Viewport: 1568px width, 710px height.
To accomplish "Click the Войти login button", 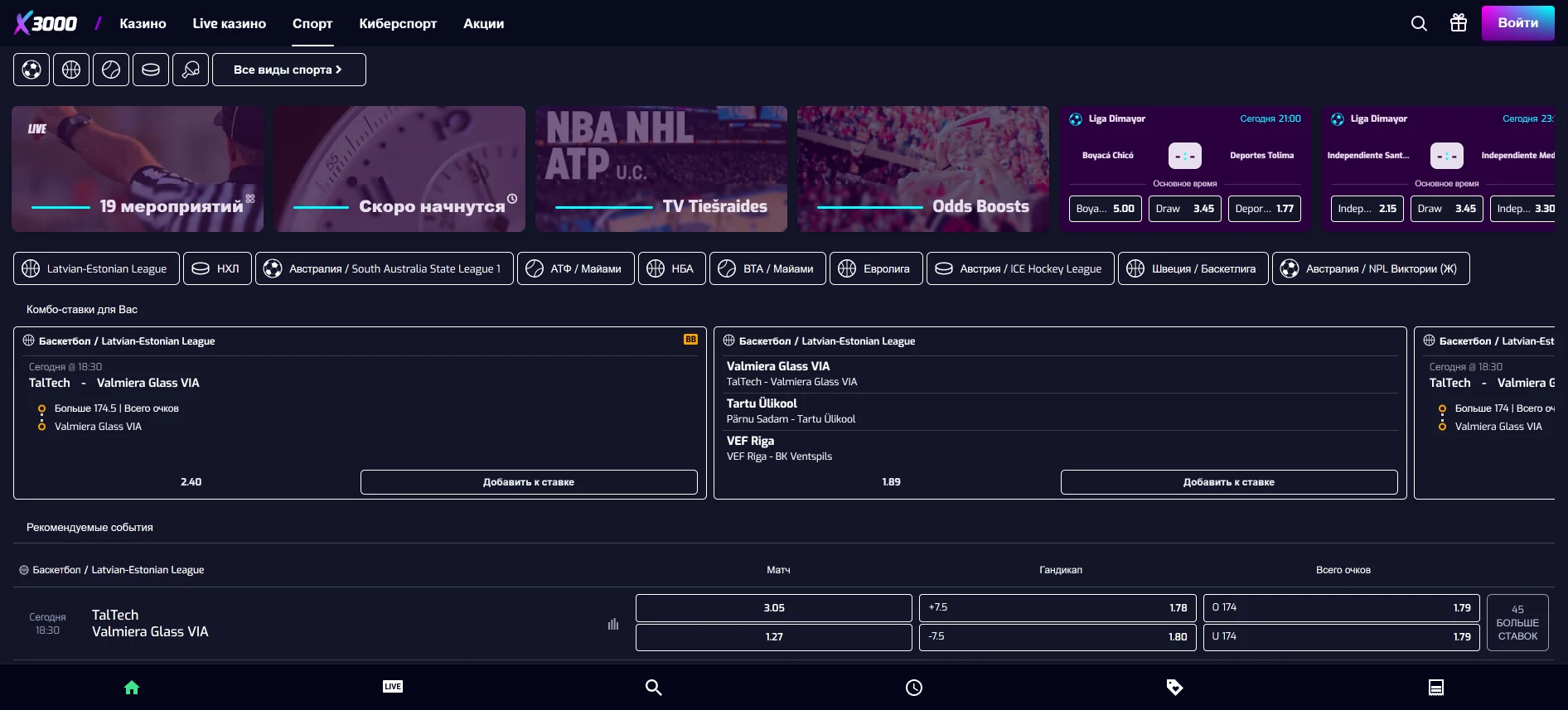I will click(1517, 23).
